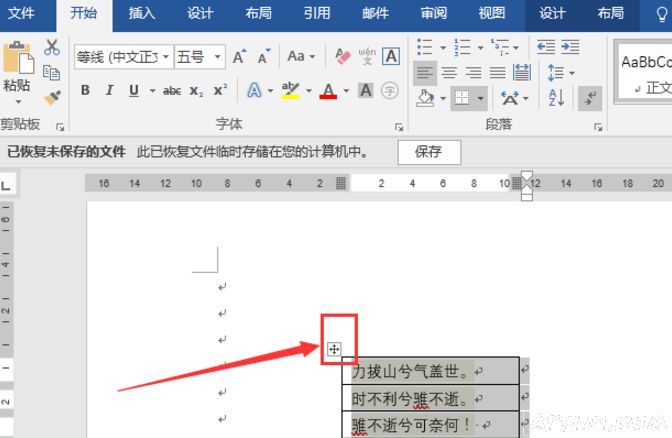Screen dimensions: 672x438
Task: Open paste options dropdown arrow
Action: tap(18, 102)
